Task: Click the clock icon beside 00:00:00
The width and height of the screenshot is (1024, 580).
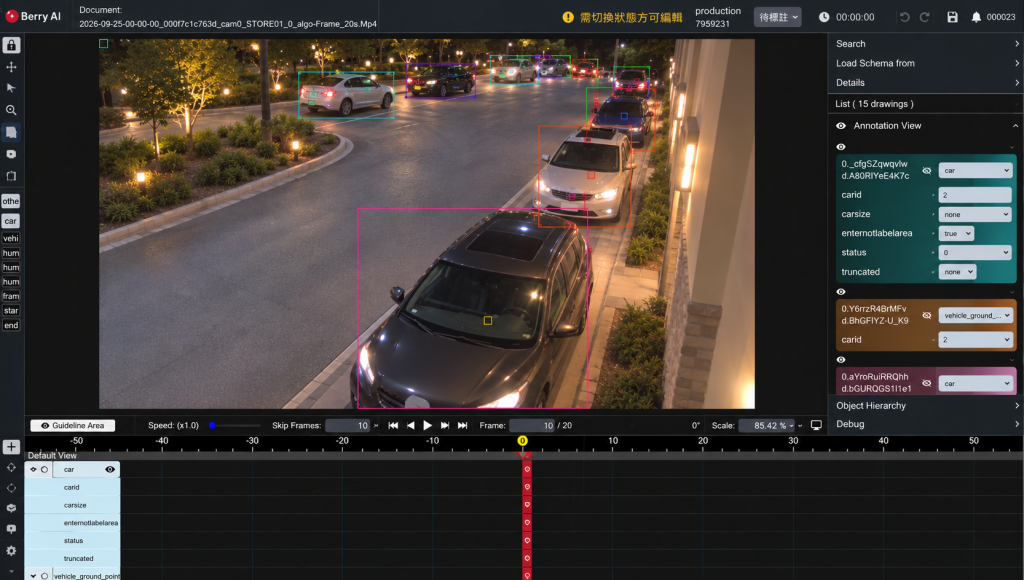Action: pos(824,17)
